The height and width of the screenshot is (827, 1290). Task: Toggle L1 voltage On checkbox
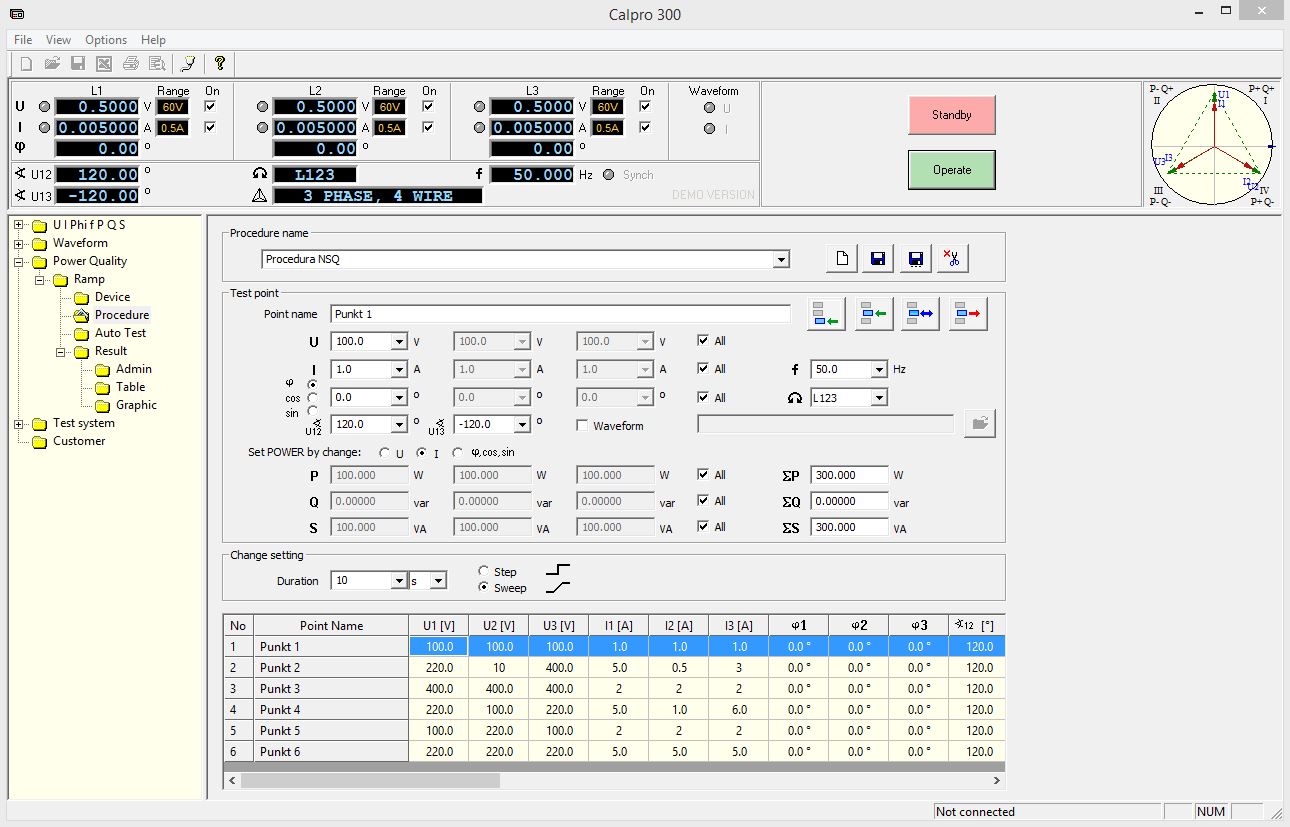tap(210, 106)
